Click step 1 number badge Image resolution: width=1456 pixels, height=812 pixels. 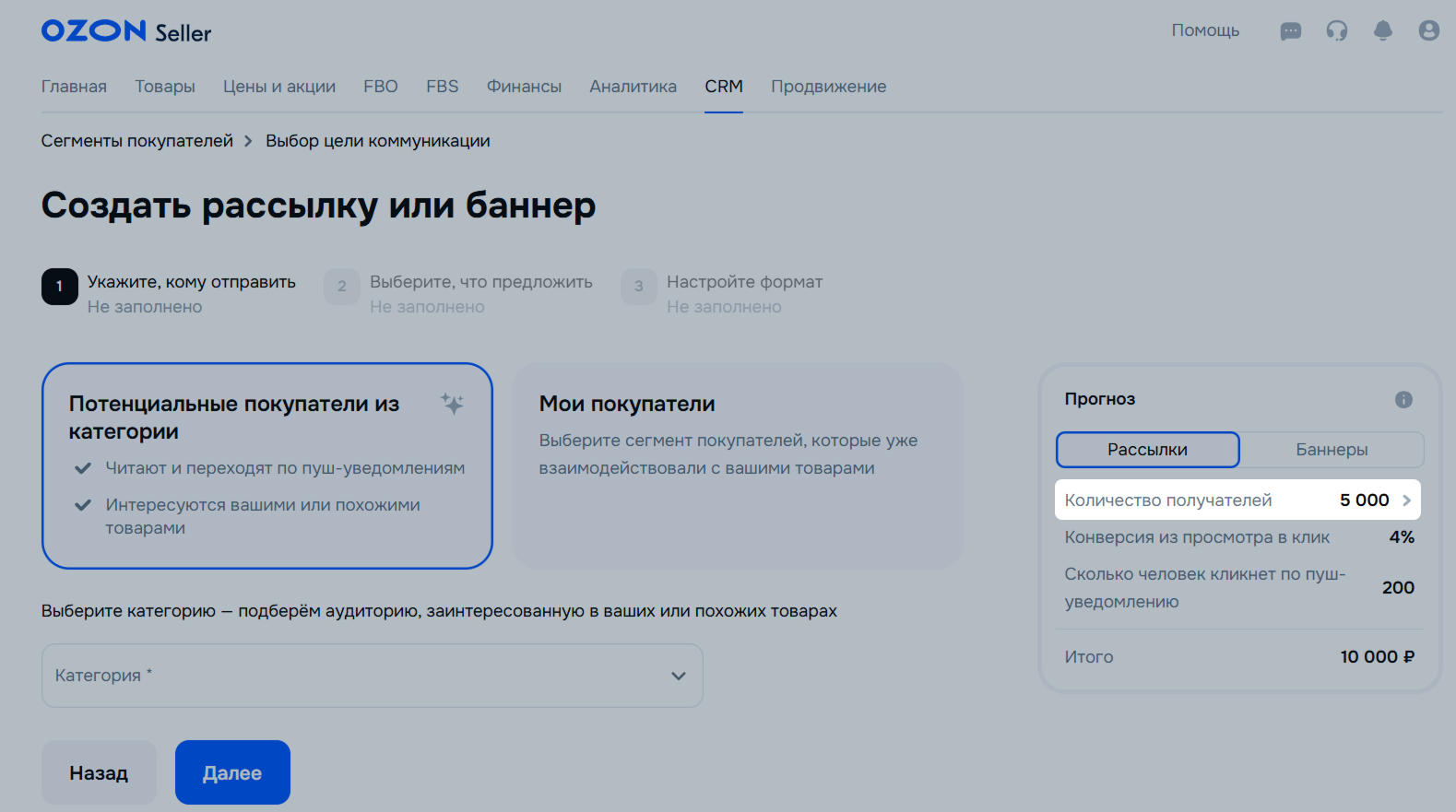click(60, 287)
